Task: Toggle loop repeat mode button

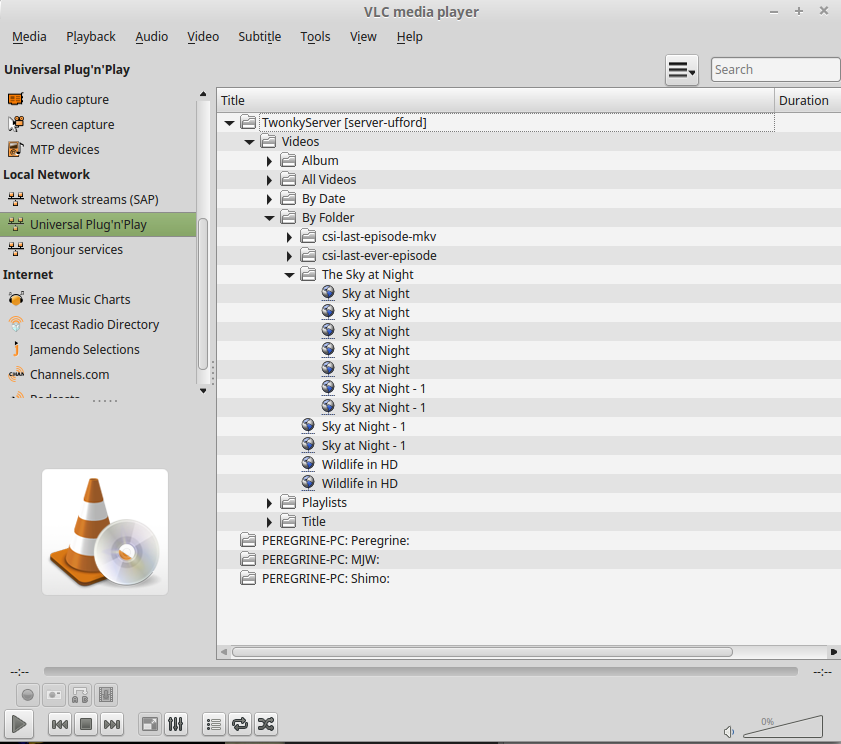Action: [240, 725]
